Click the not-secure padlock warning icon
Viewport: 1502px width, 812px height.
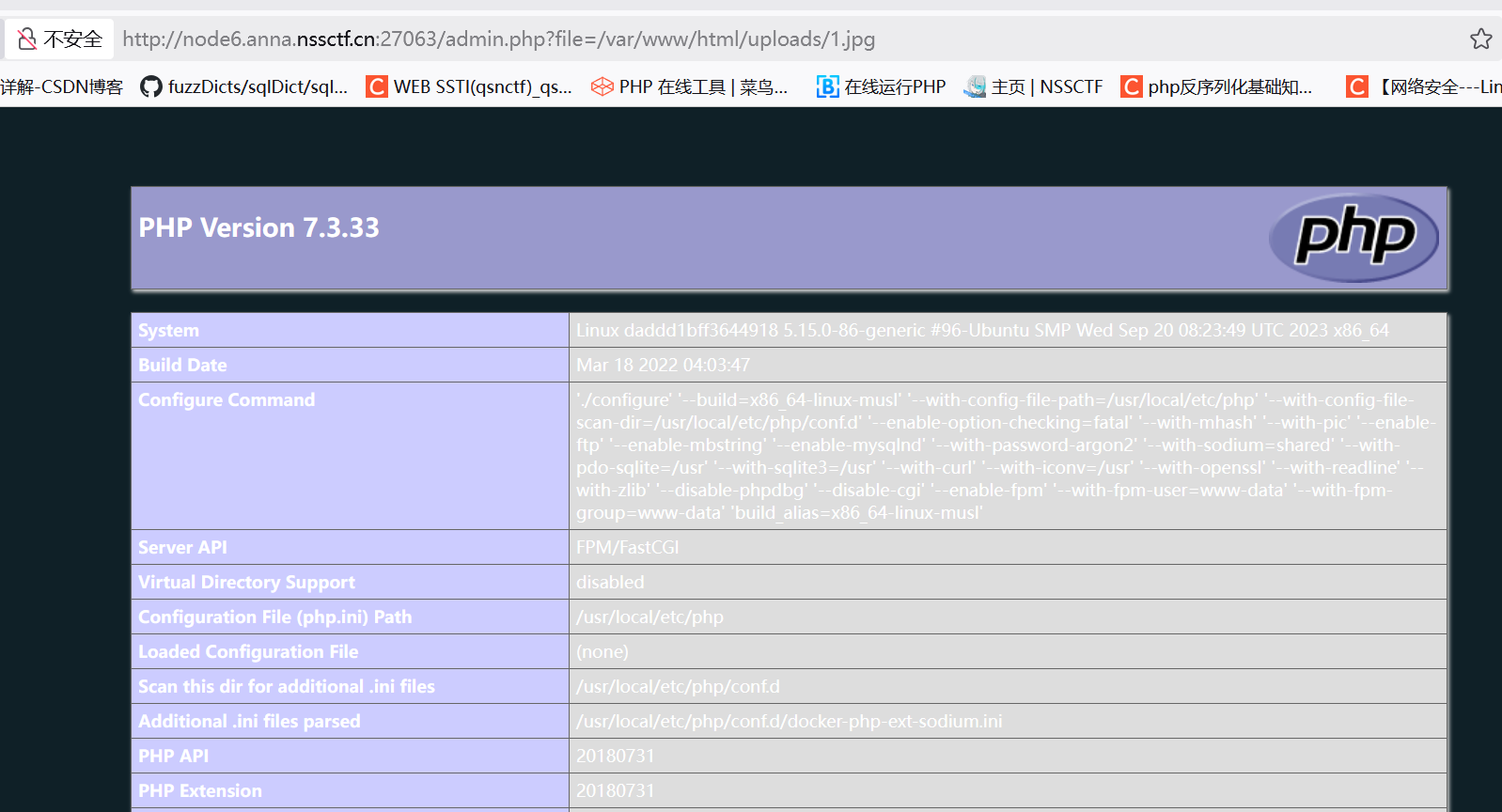pyautogui.click(x=27, y=39)
